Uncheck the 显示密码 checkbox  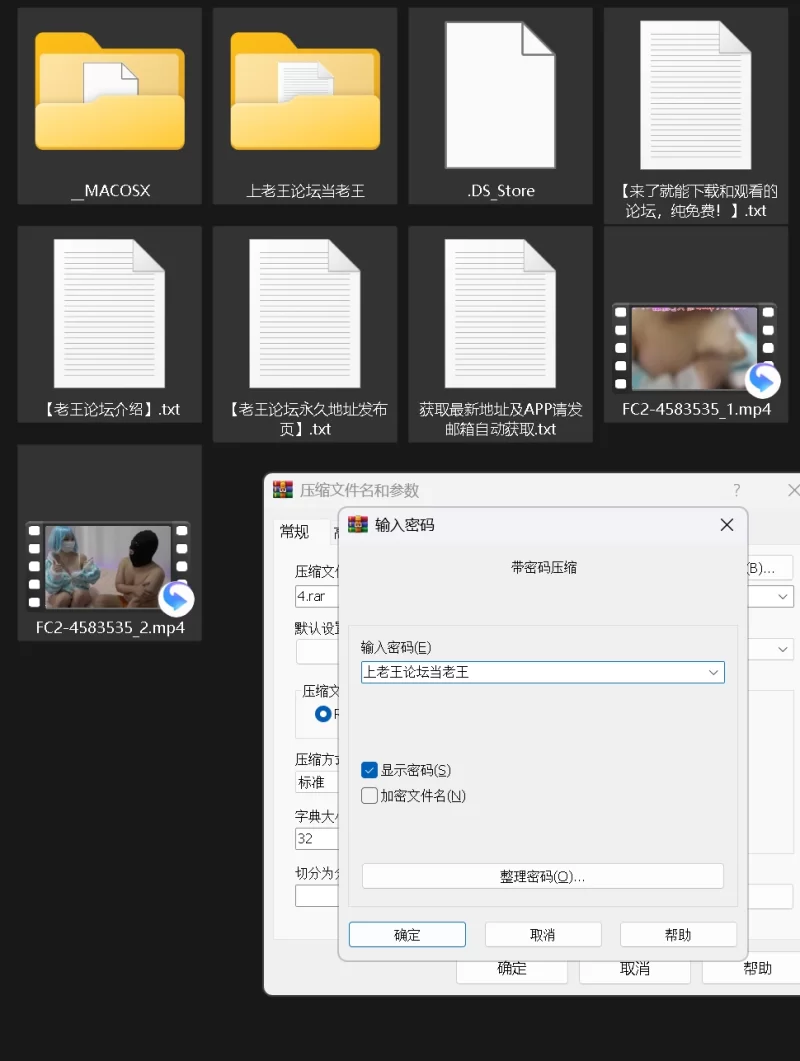coord(370,770)
